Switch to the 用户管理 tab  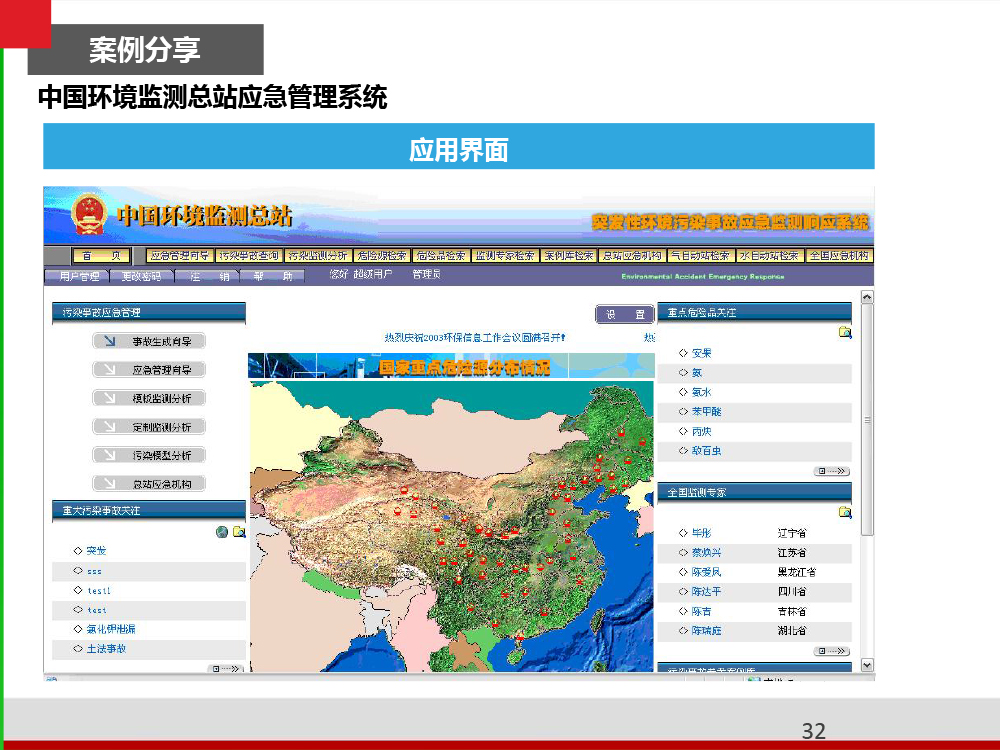[x=78, y=276]
